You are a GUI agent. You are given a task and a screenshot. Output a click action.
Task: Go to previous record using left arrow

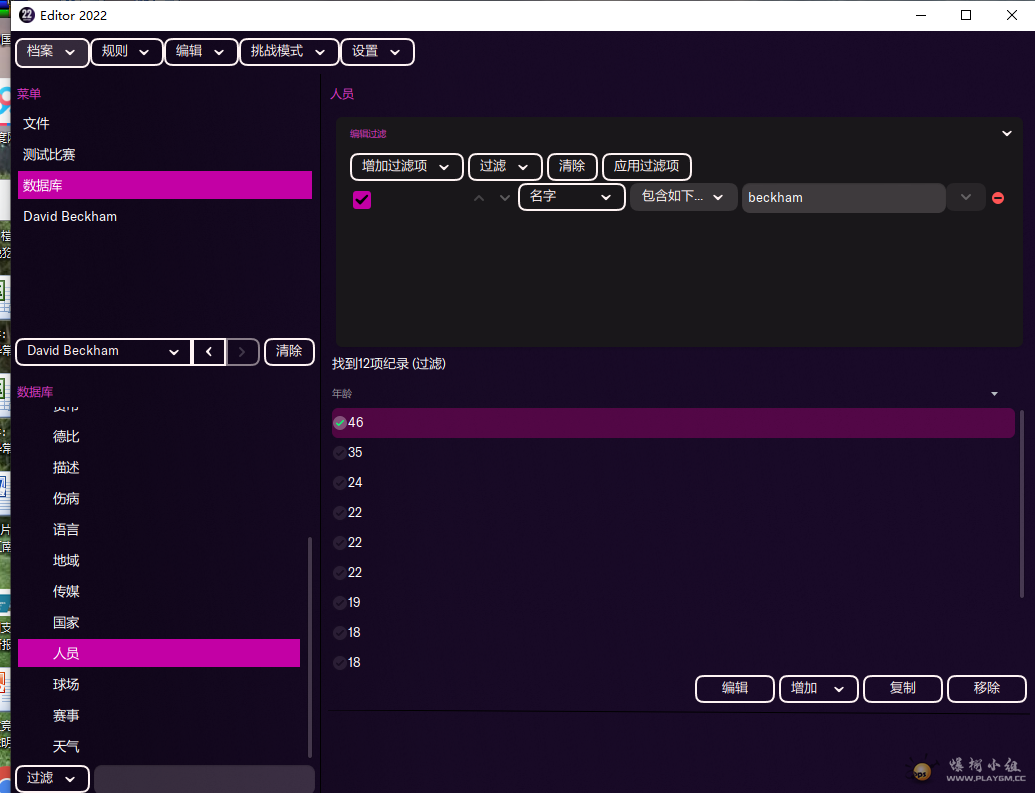pos(208,351)
